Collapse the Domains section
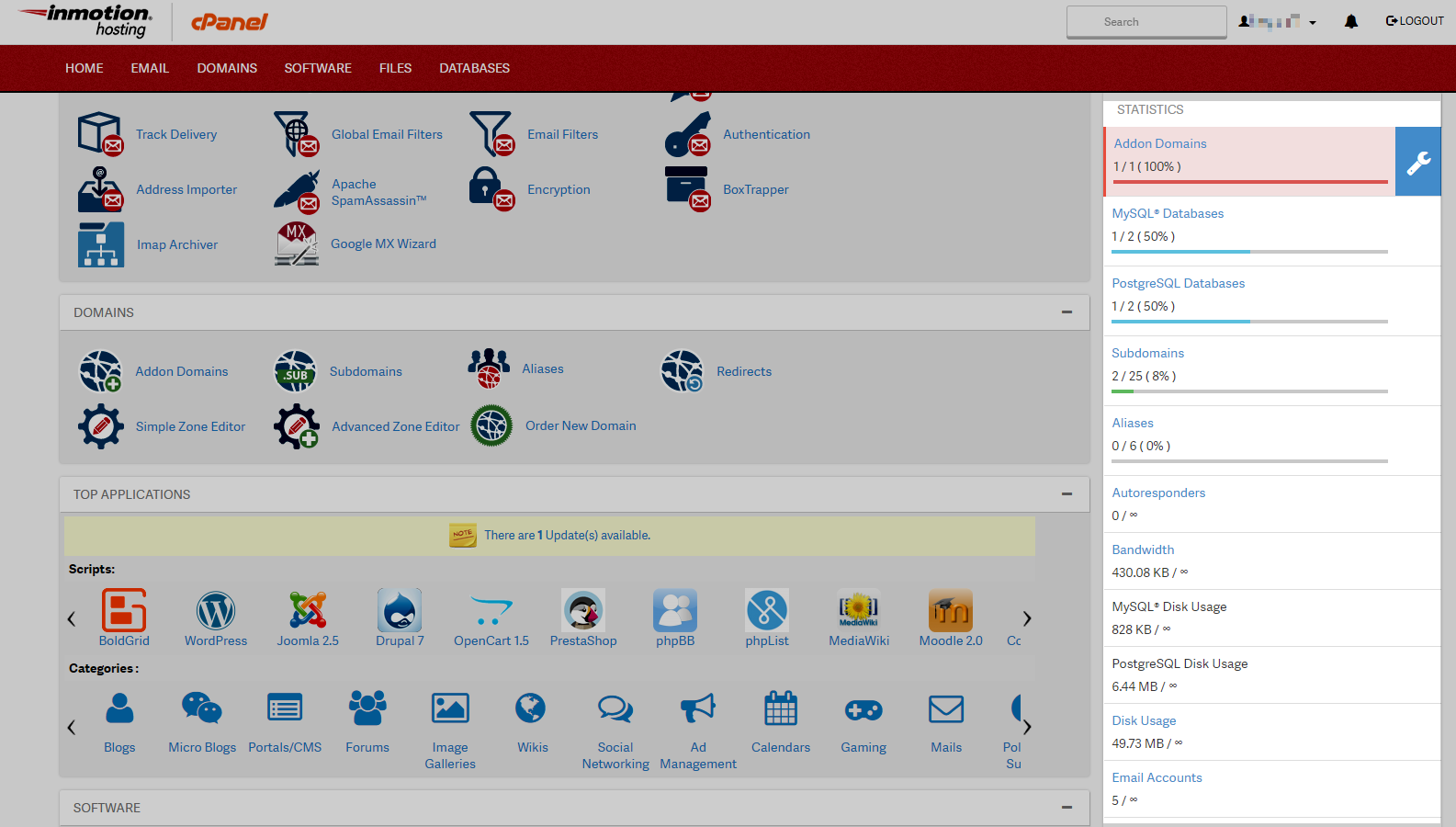 1067,312
